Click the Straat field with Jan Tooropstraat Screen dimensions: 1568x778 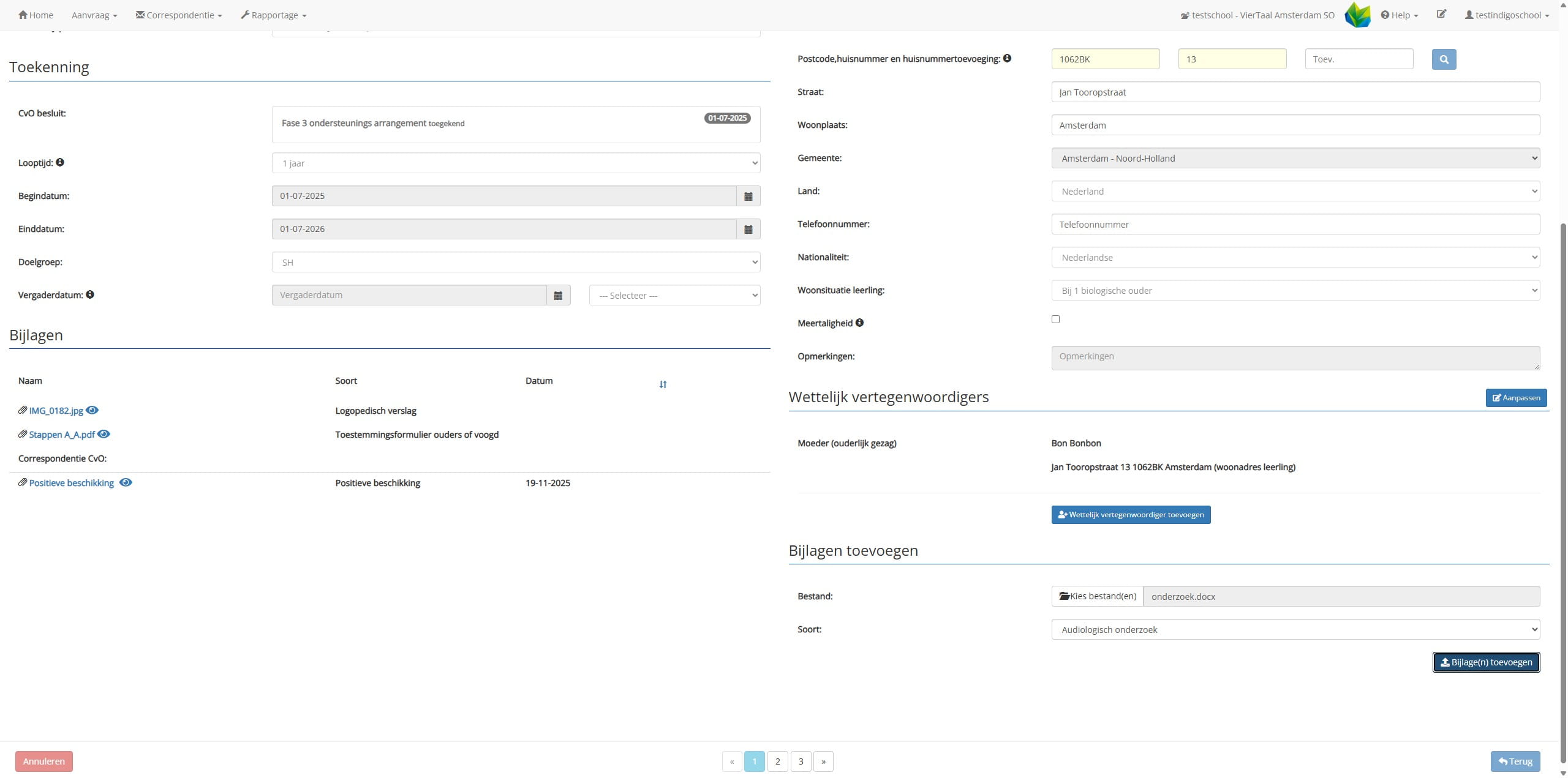tap(1295, 92)
